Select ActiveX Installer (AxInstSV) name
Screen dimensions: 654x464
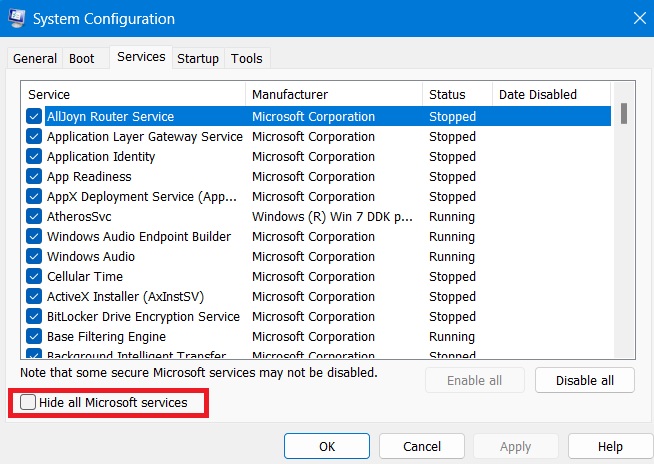coord(126,297)
